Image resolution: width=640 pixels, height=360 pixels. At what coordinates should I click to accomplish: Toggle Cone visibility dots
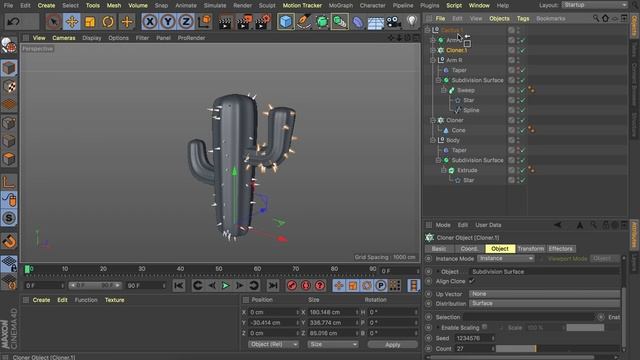coord(518,130)
